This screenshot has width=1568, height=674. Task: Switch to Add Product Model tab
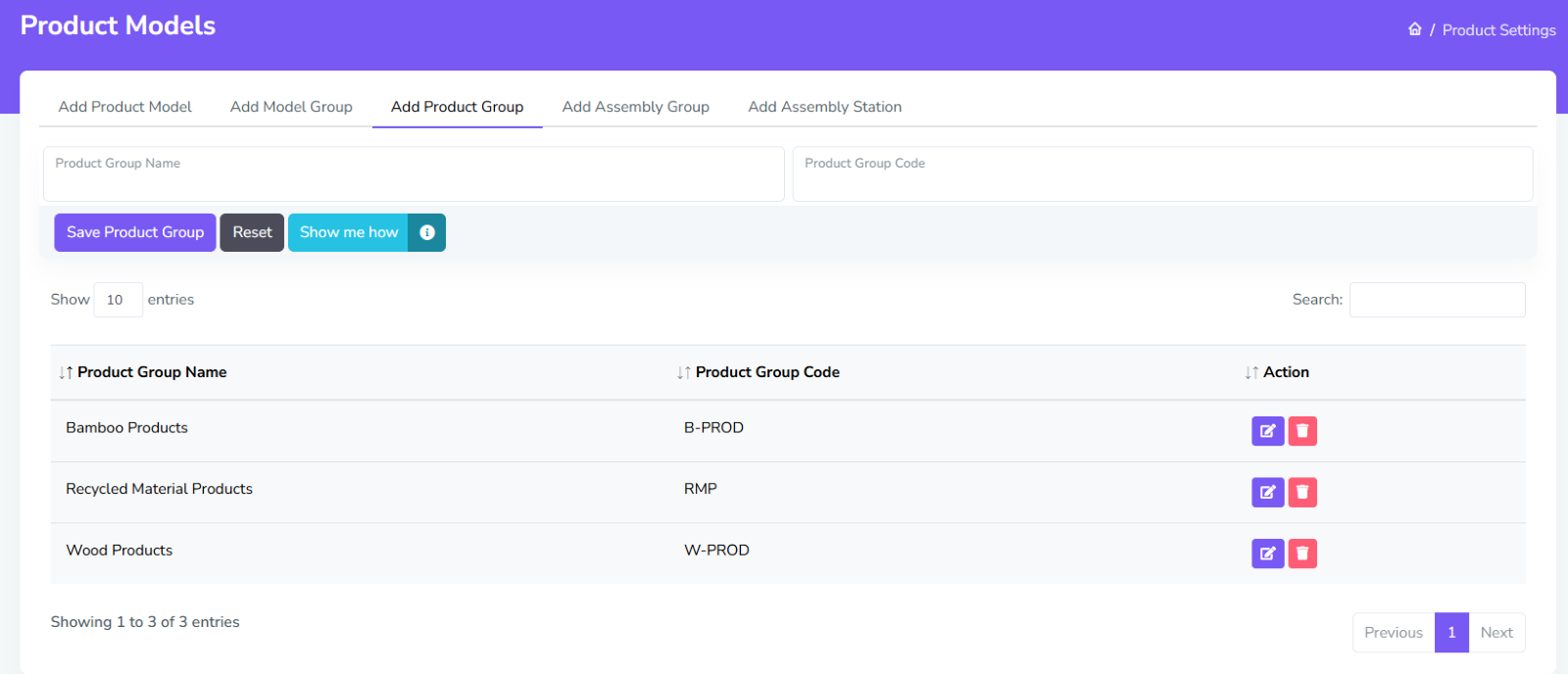[x=124, y=107]
